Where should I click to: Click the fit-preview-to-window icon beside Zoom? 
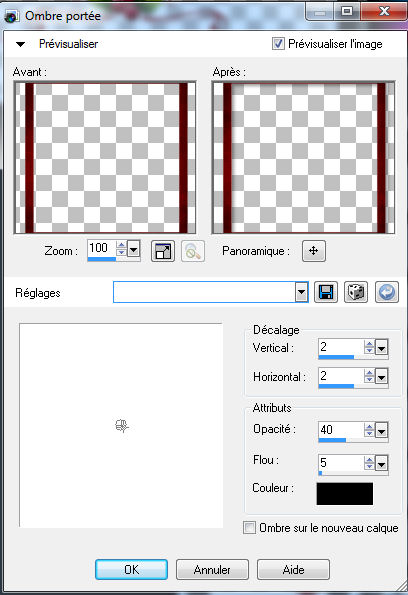click(x=163, y=251)
